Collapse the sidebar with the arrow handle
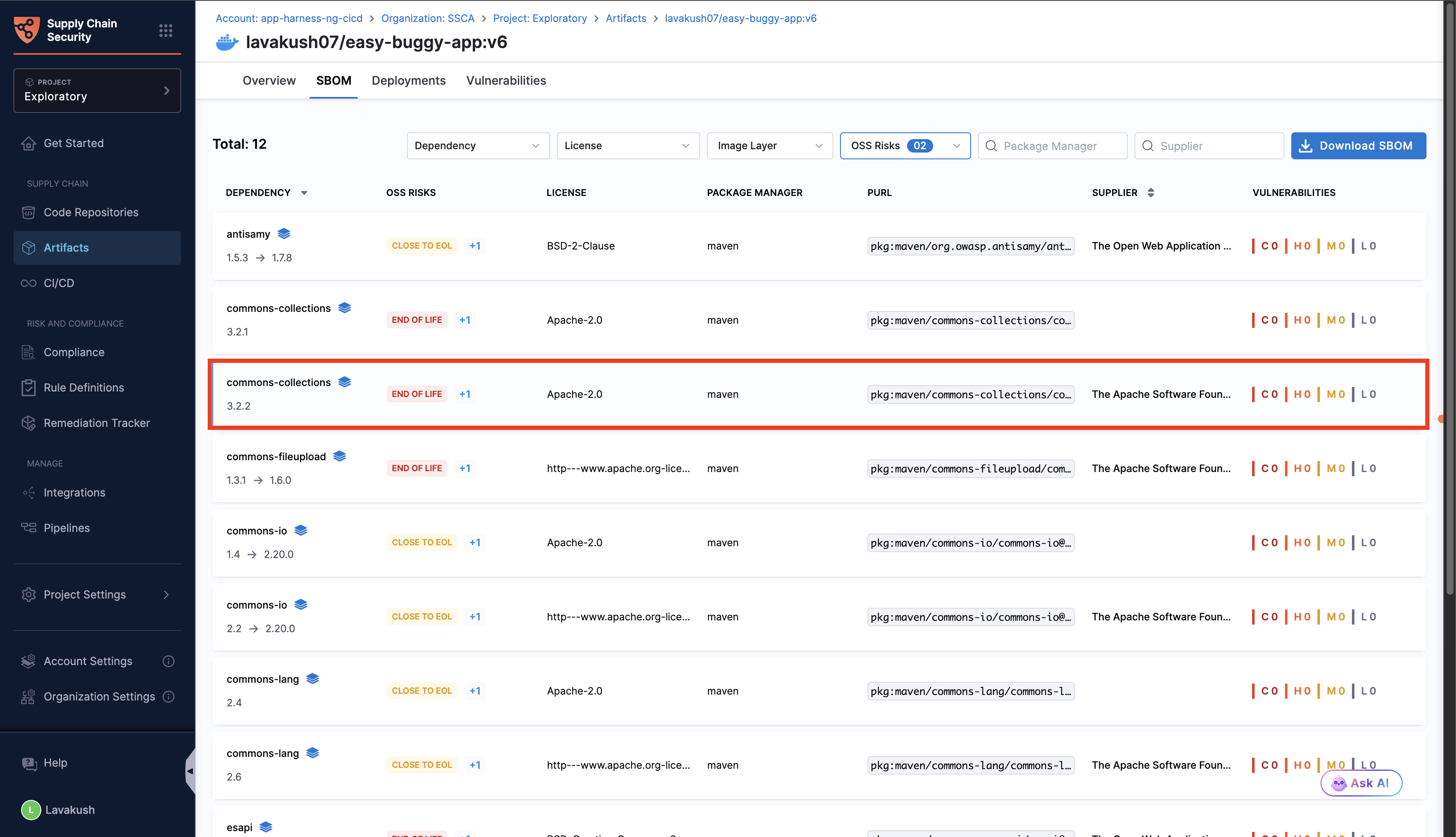This screenshot has width=1456, height=837. 190,771
